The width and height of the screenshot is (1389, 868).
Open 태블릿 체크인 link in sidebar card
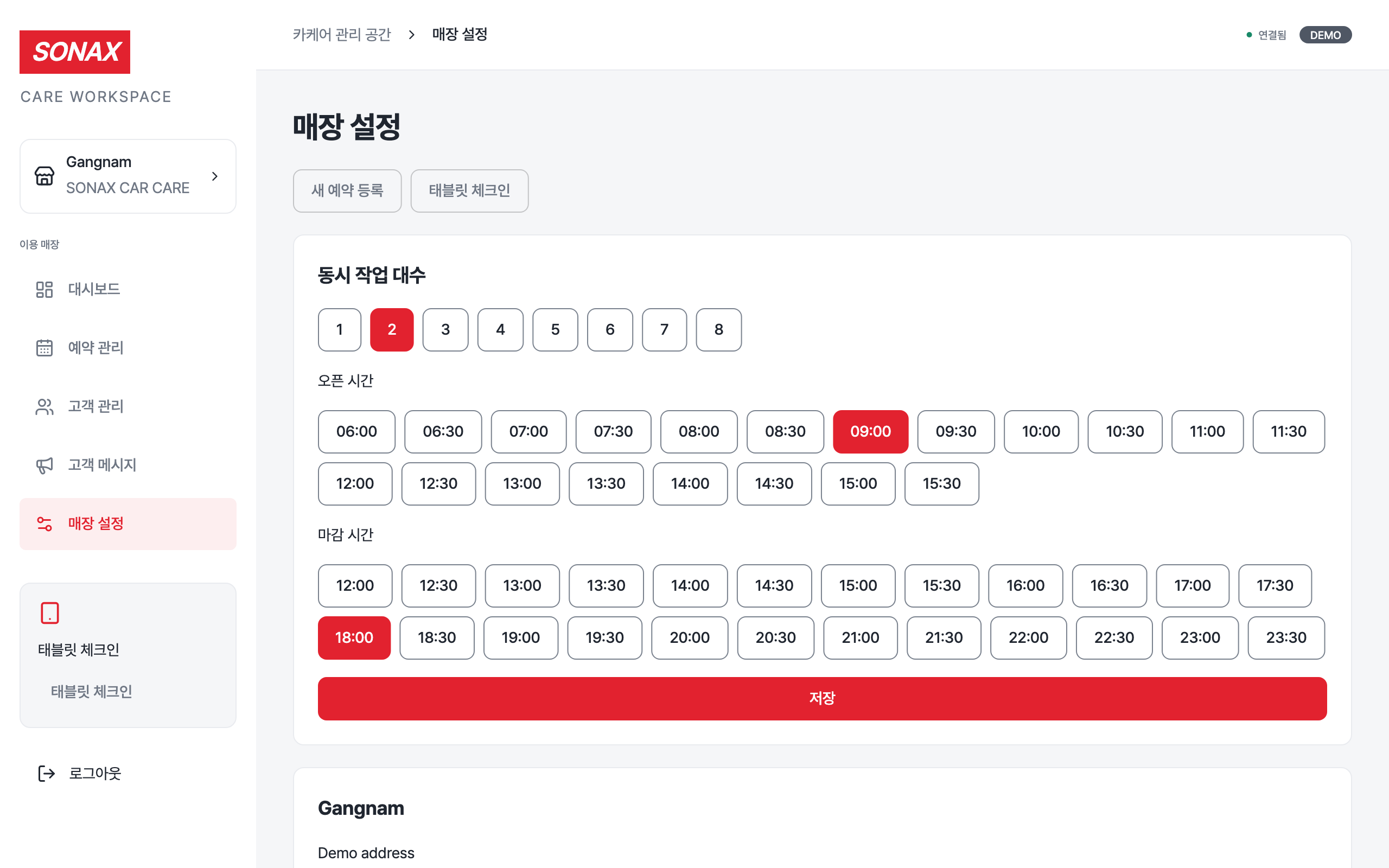click(x=92, y=691)
